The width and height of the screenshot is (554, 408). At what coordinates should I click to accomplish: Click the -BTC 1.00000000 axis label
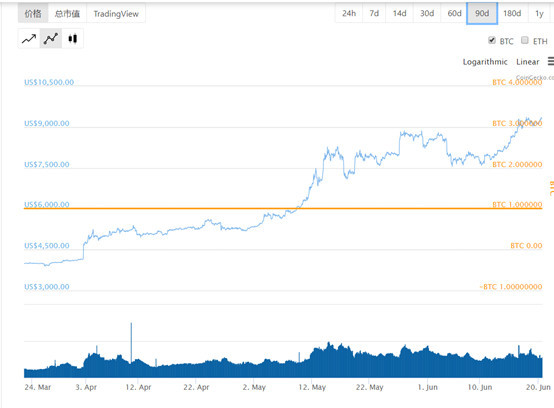coord(511,286)
